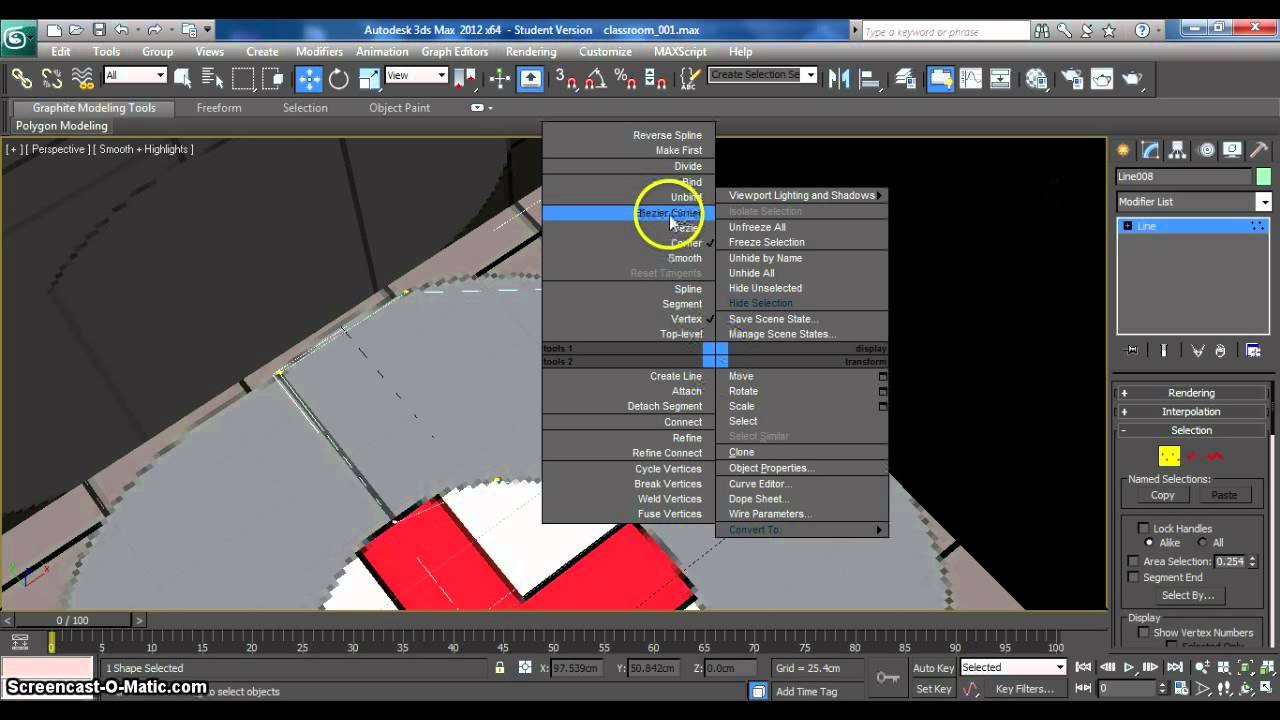Enable the Segment End checkbox
The width and height of the screenshot is (1280, 720).
(x=1133, y=578)
